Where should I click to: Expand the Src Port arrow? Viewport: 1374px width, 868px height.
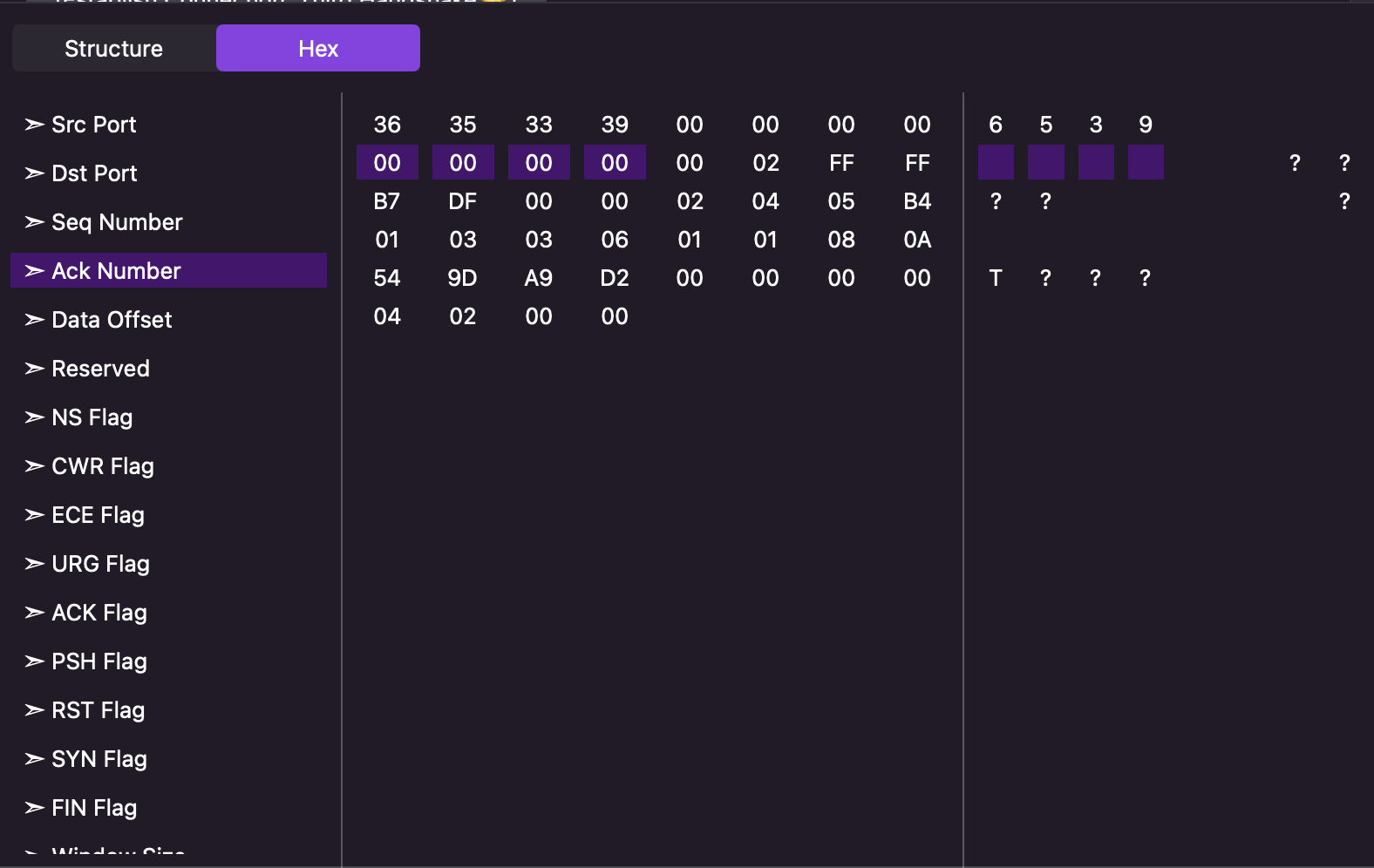pos(35,125)
